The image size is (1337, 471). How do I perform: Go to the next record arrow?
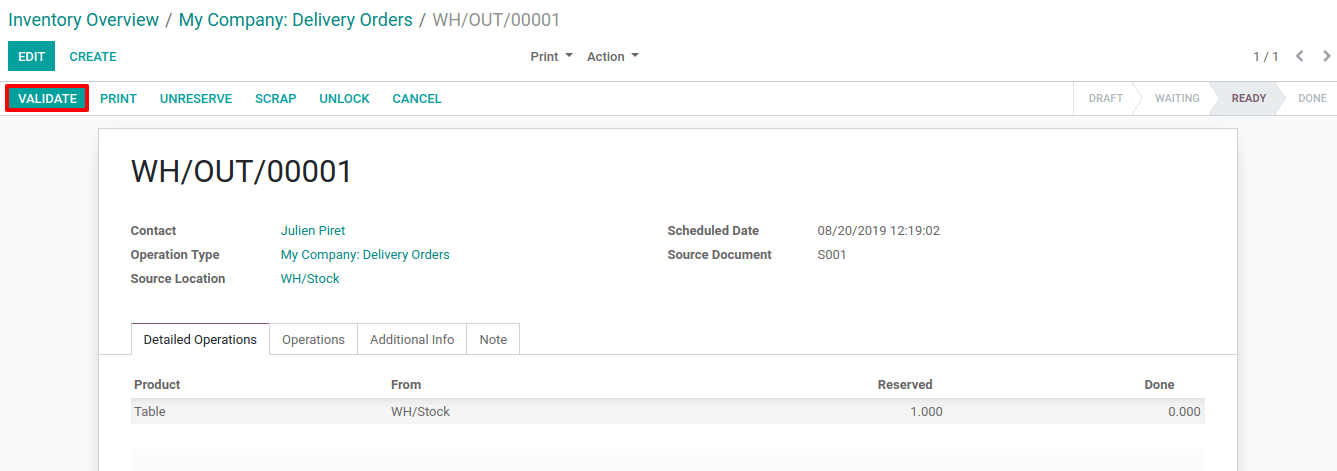[1326, 57]
